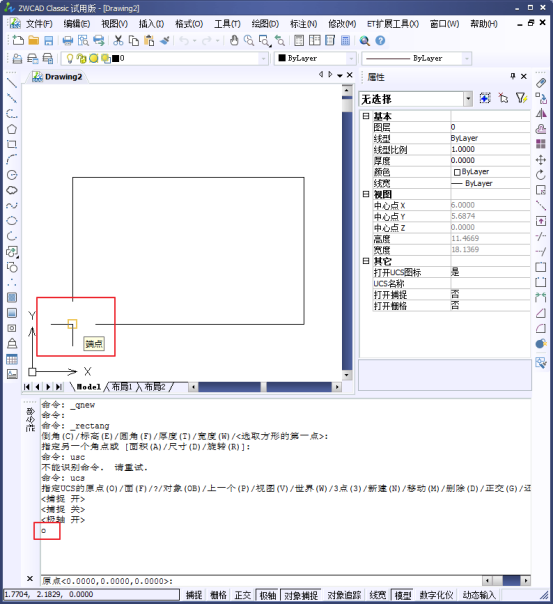Open the Undo history dropdown arrow
Image resolution: width=554 pixels, height=605 pixels.
point(194,41)
